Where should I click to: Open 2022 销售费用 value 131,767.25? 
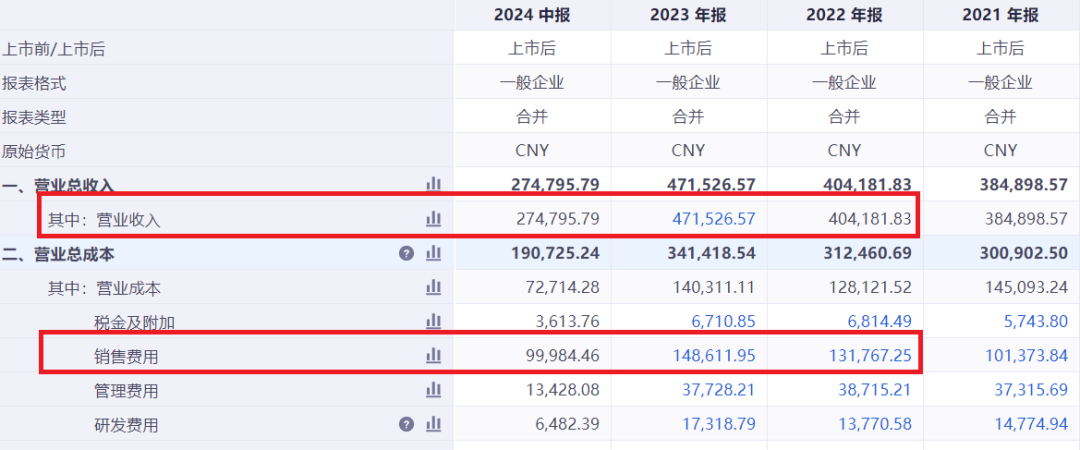click(x=869, y=356)
